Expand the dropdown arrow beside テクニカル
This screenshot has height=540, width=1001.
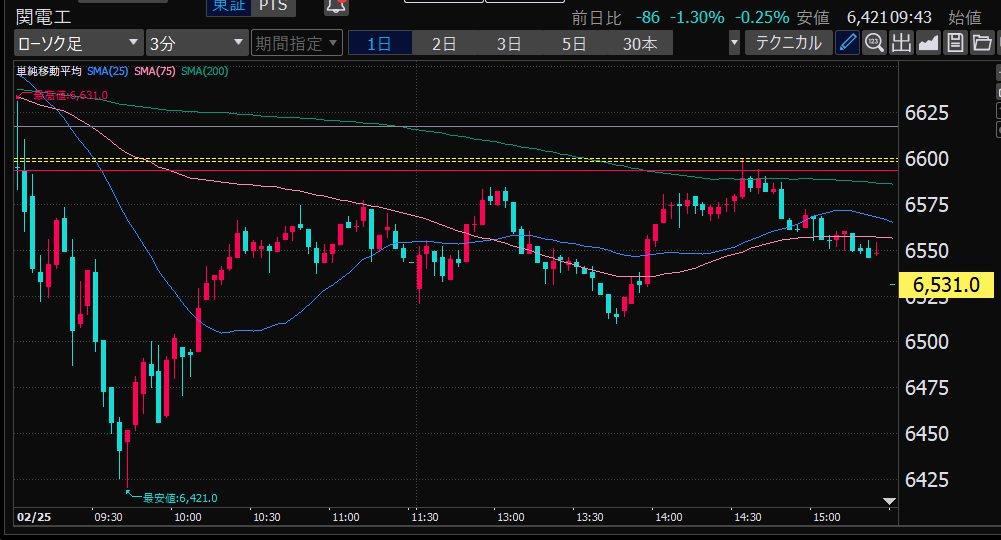click(735, 43)
